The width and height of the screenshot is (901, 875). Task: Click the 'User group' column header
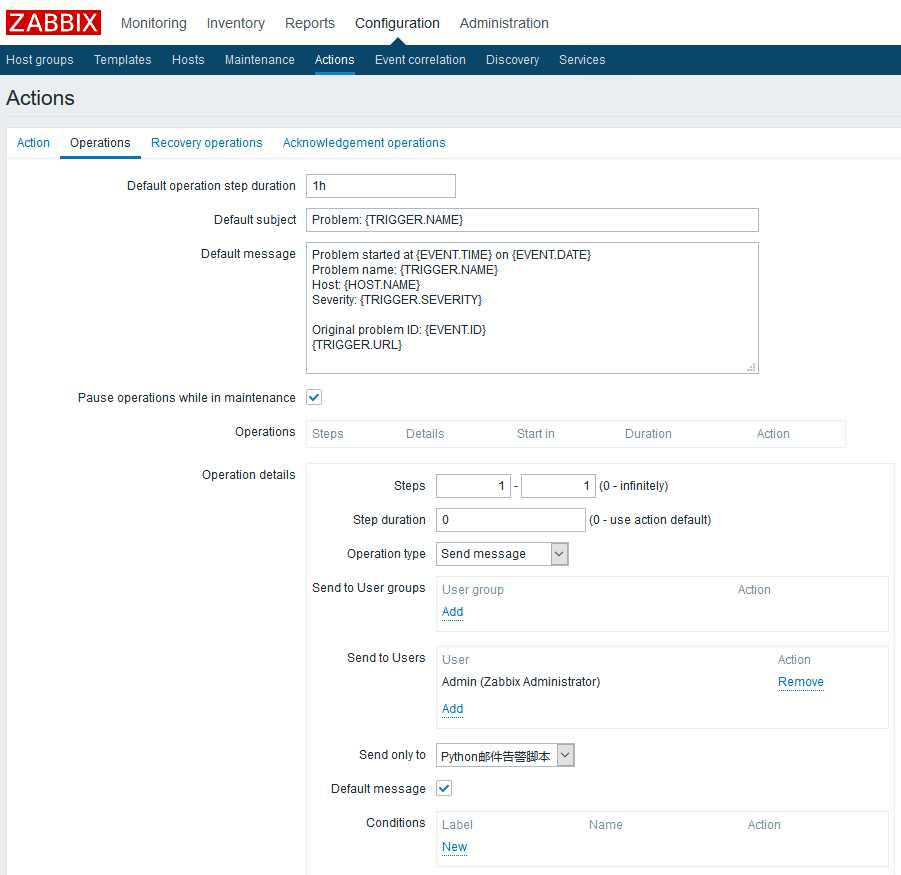tap(472, 590)
